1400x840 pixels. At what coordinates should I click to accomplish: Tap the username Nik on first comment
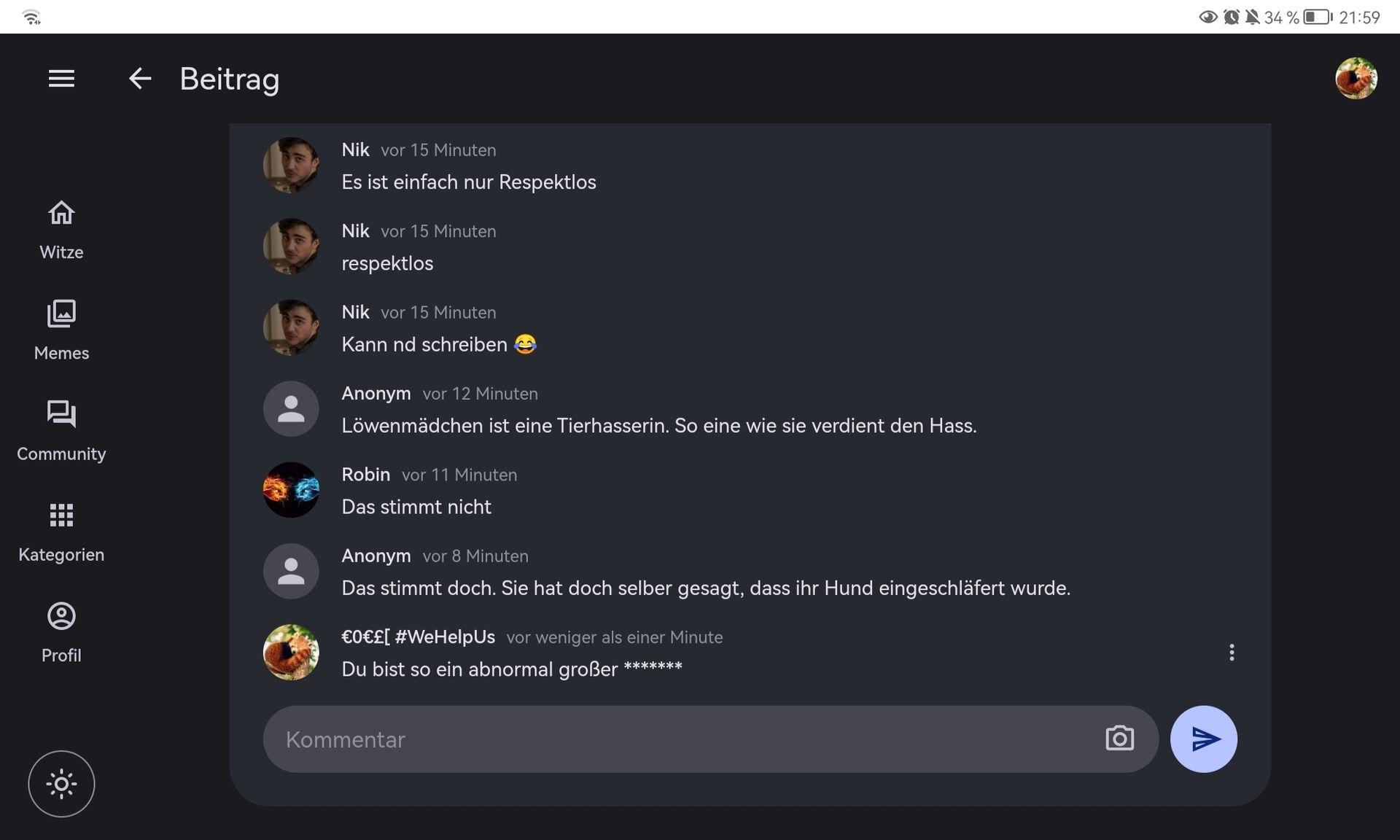(x=355, y=149)
